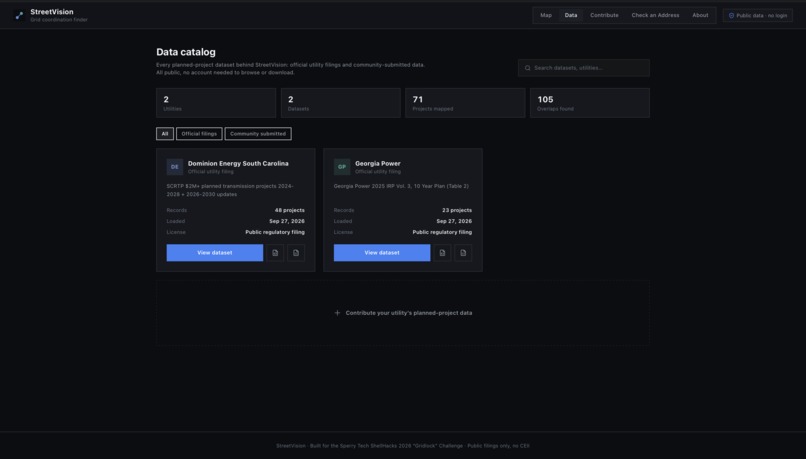Viewport: 806px width, 459px height.
Task: Click the DE avatar on Dominion Energy card
Action: (175, 167)
